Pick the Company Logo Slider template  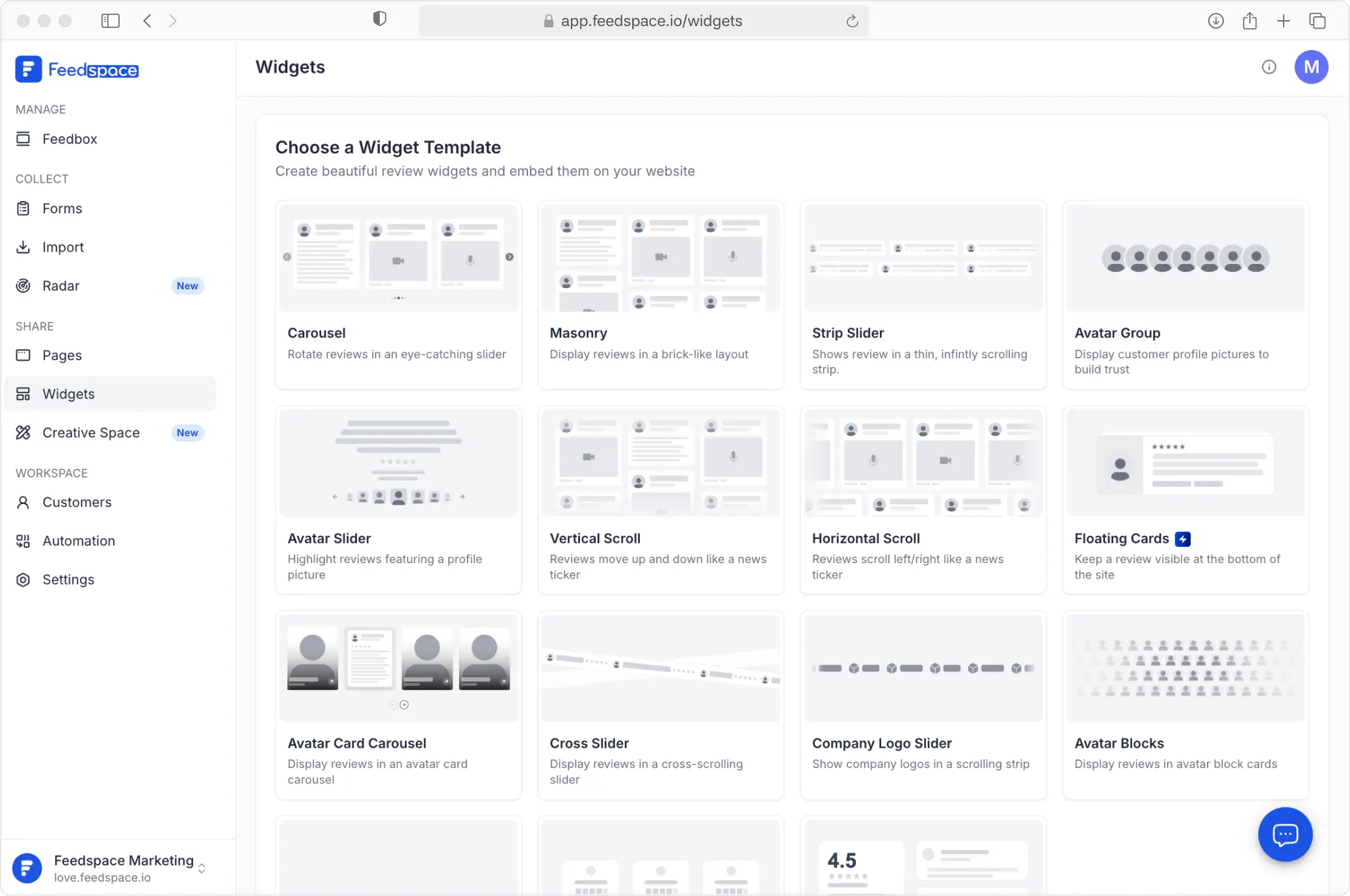923,705
